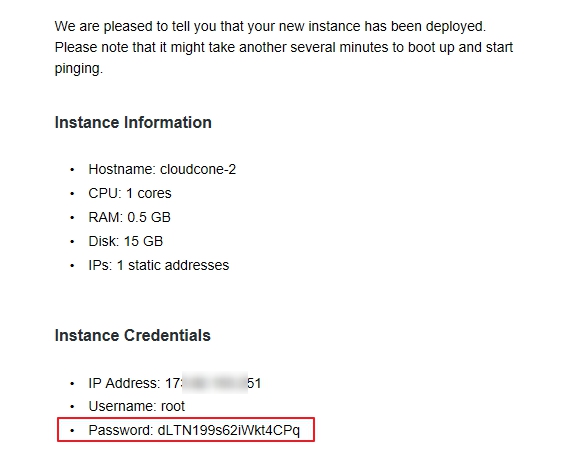
Task: Click the RAM 0.5 GB entry
Action: [x=129, y=217]
